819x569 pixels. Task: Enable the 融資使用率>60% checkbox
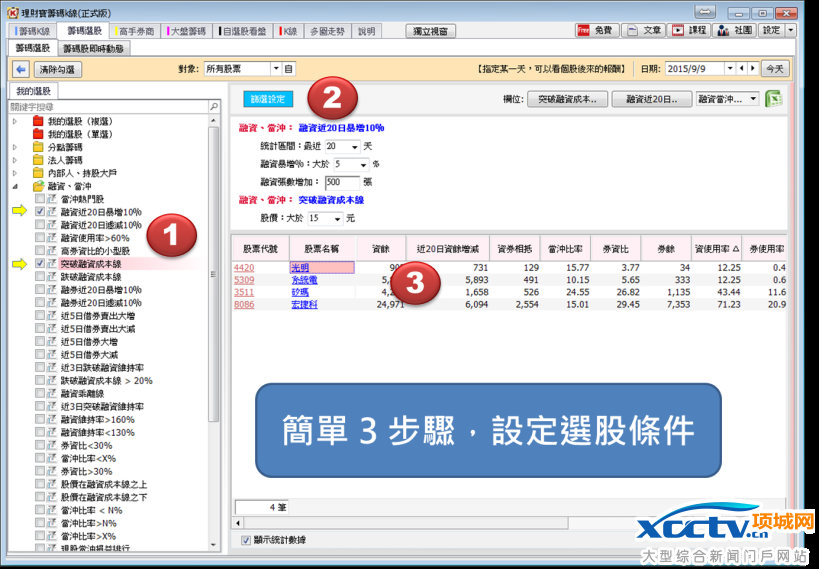click(40, 238)
